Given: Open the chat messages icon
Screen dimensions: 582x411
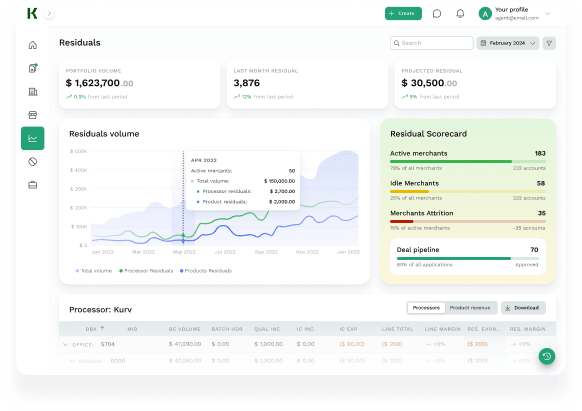Looking at the screenshot, I should pyautogui.click(x=437, y=14).
